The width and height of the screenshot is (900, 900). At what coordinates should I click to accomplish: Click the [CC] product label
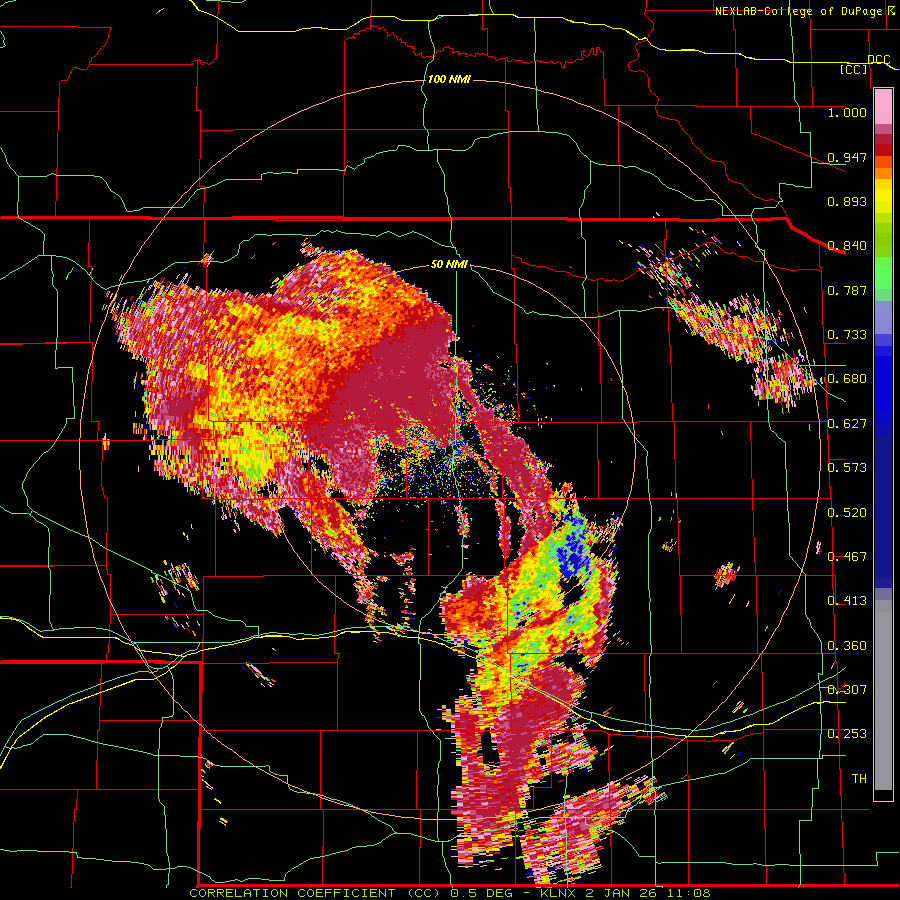point(854,69)
